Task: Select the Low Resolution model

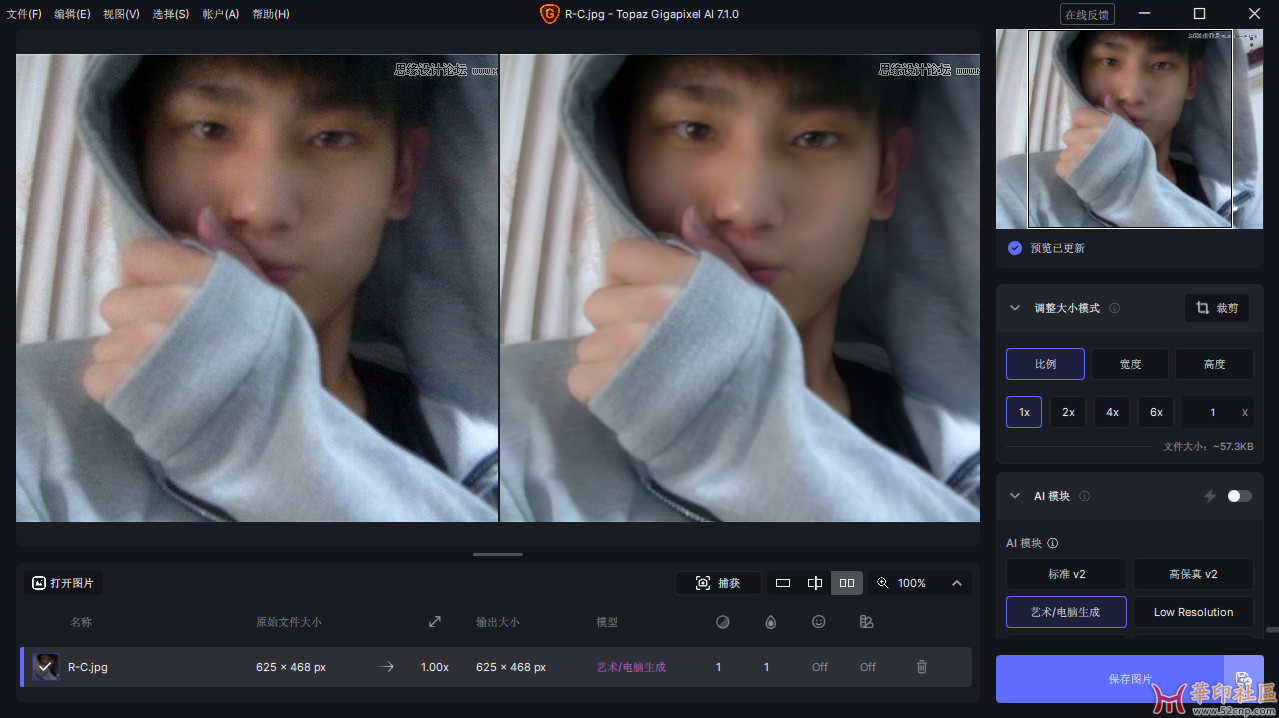Action: pyautogui.click(x=1193, y=612)
